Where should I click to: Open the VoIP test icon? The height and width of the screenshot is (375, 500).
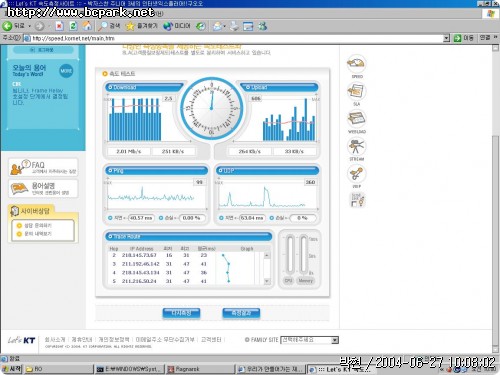[x=357, y=174]
